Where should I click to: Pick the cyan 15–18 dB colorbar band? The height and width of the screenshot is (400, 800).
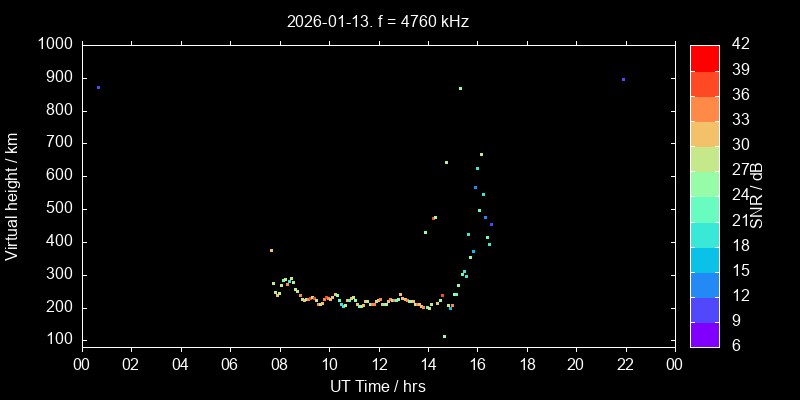coord(704,259)
